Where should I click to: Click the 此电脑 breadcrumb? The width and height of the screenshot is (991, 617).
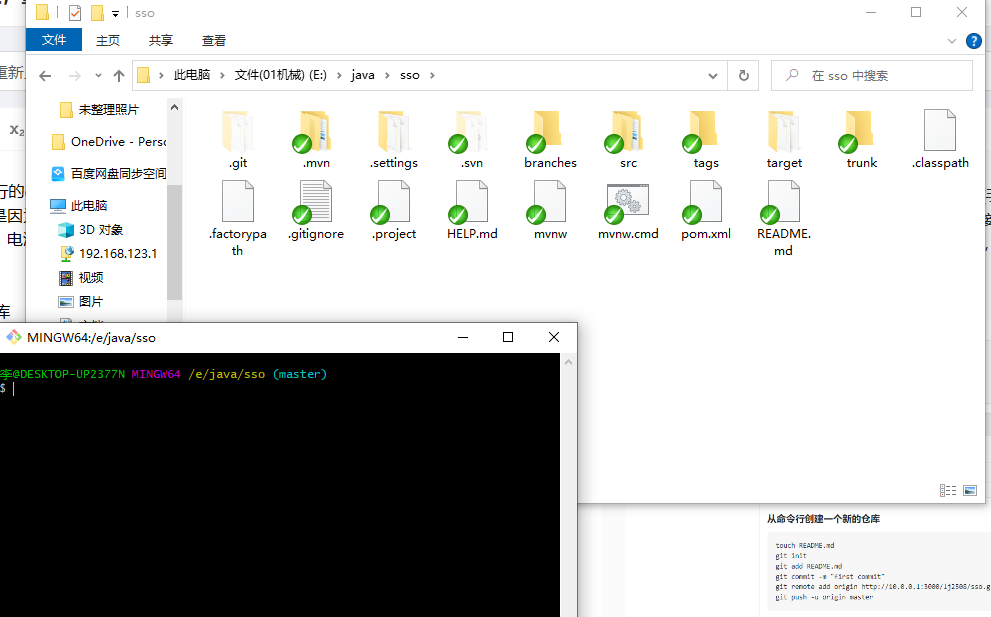(192, 75)
